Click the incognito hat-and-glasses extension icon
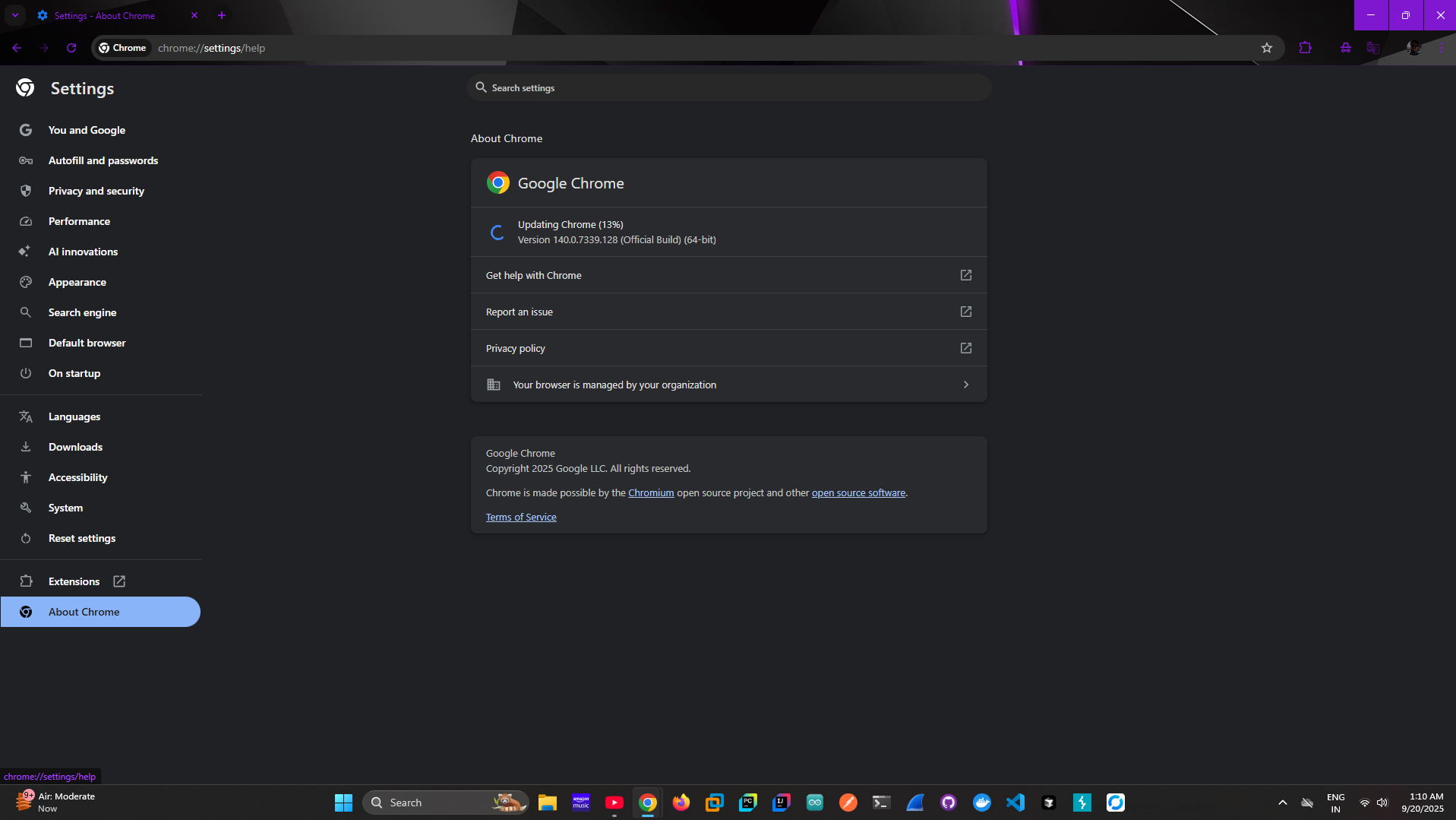 coord(1346,48)
